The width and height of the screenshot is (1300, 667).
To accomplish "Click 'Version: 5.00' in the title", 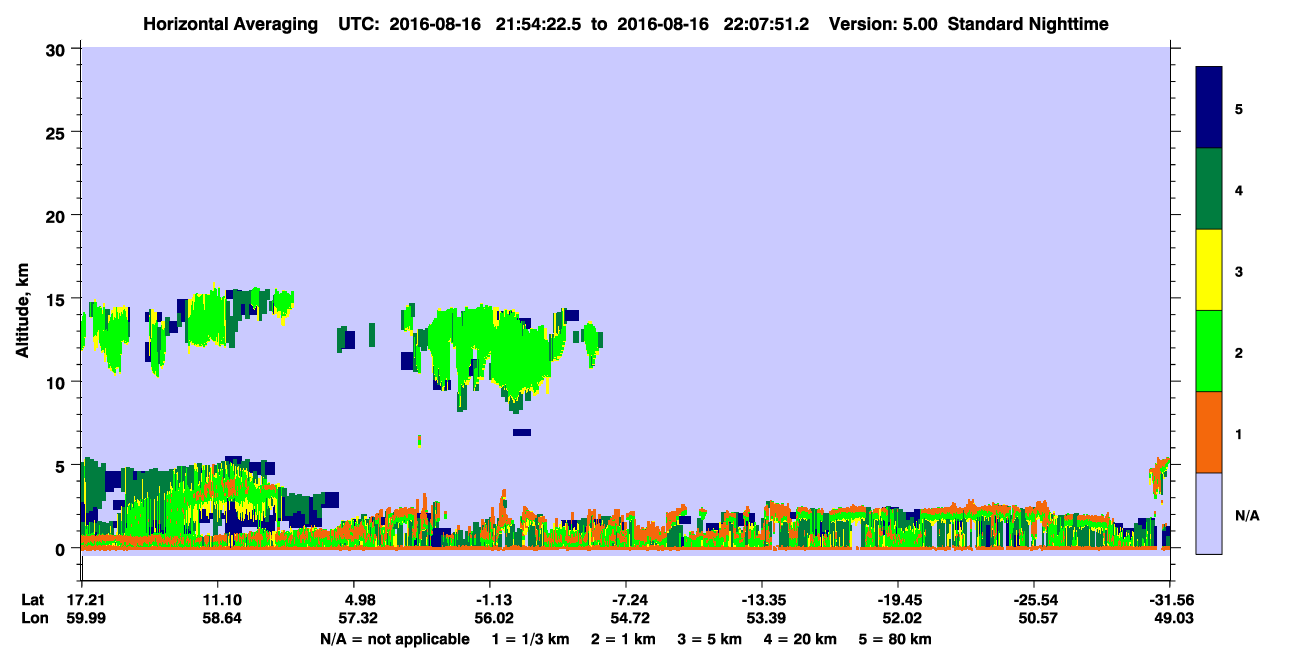I will [x=883, y=24].
